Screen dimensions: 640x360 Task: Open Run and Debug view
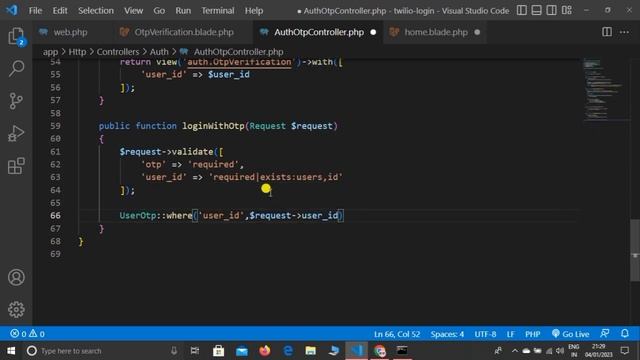[16, 133]
